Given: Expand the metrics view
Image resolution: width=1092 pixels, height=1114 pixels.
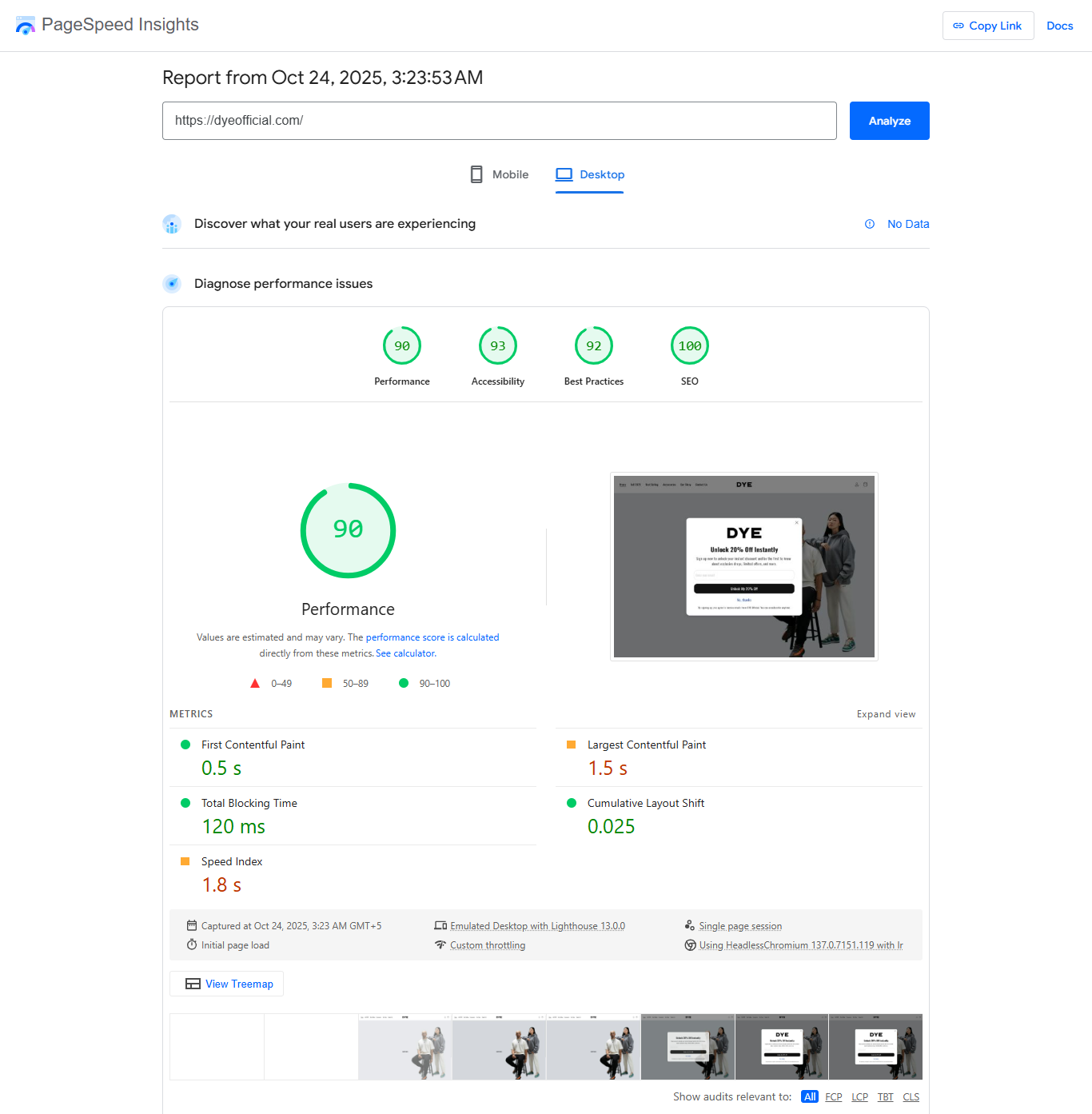Looking at the screenshot, I should coord(886,714).
